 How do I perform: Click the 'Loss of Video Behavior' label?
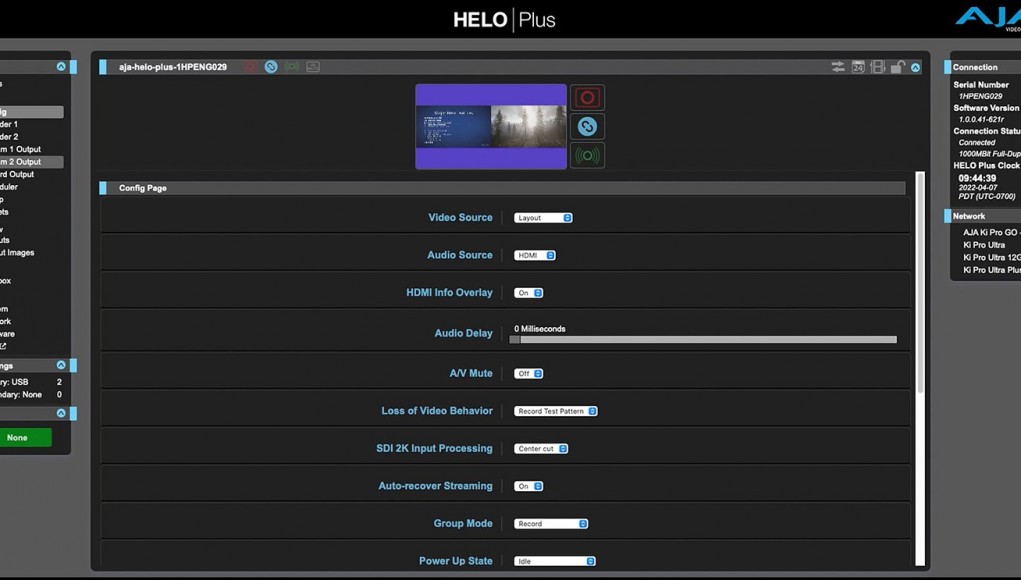point(437,411)
